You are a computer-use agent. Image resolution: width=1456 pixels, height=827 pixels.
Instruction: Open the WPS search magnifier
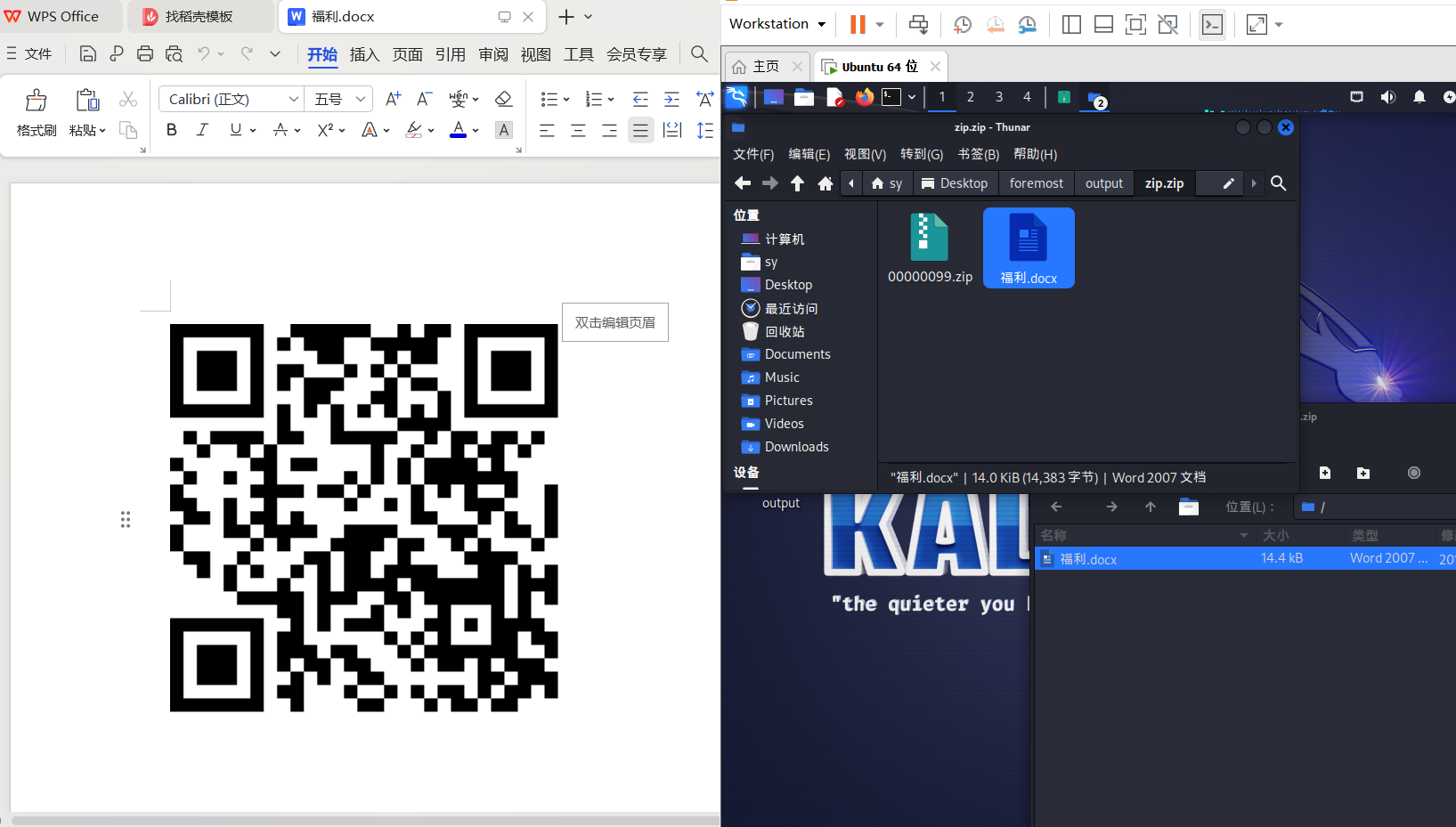pos(700,54)
